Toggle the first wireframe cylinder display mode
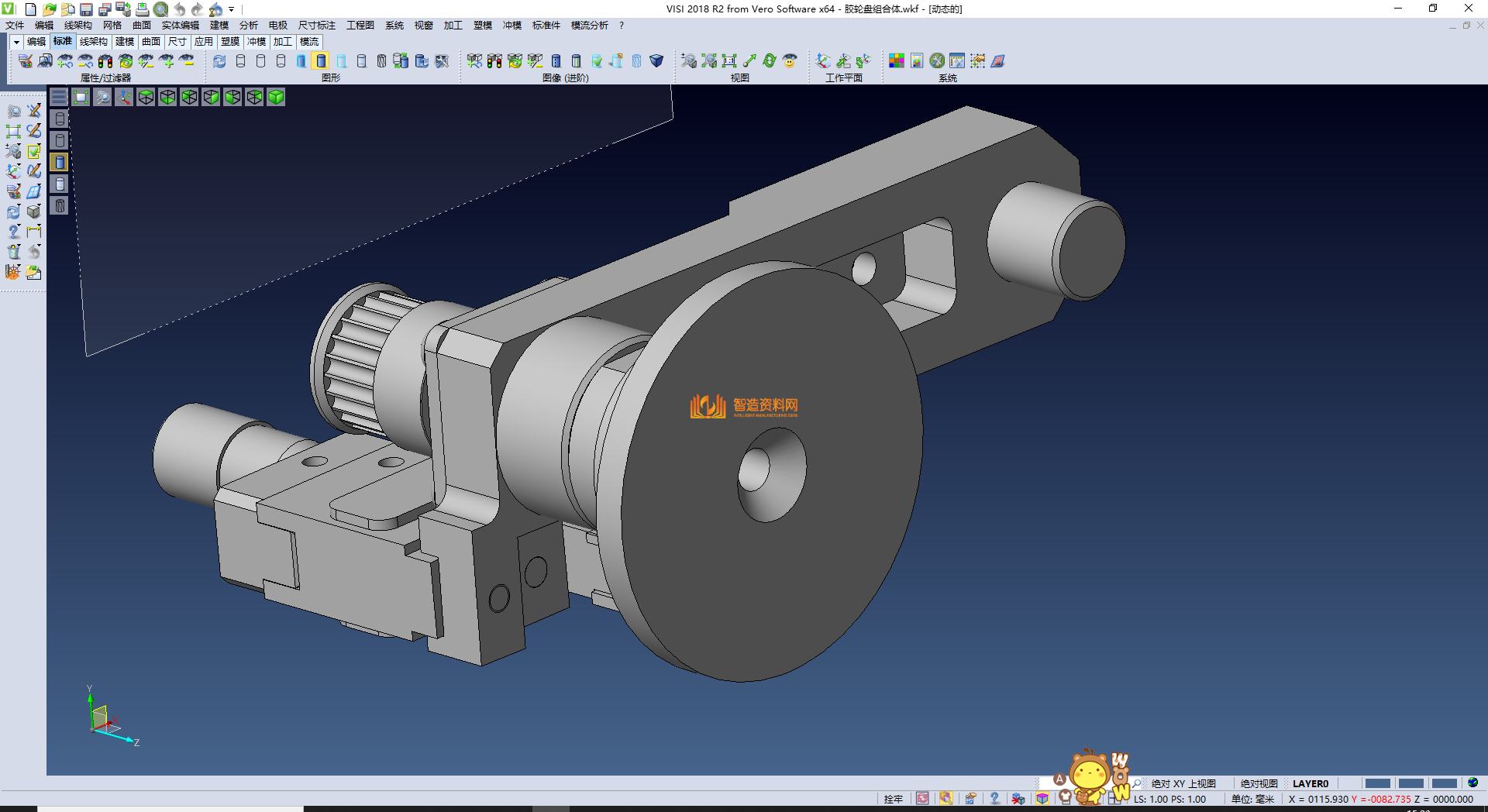Screen dimensions: 1488x812 [x=240, y=60]
